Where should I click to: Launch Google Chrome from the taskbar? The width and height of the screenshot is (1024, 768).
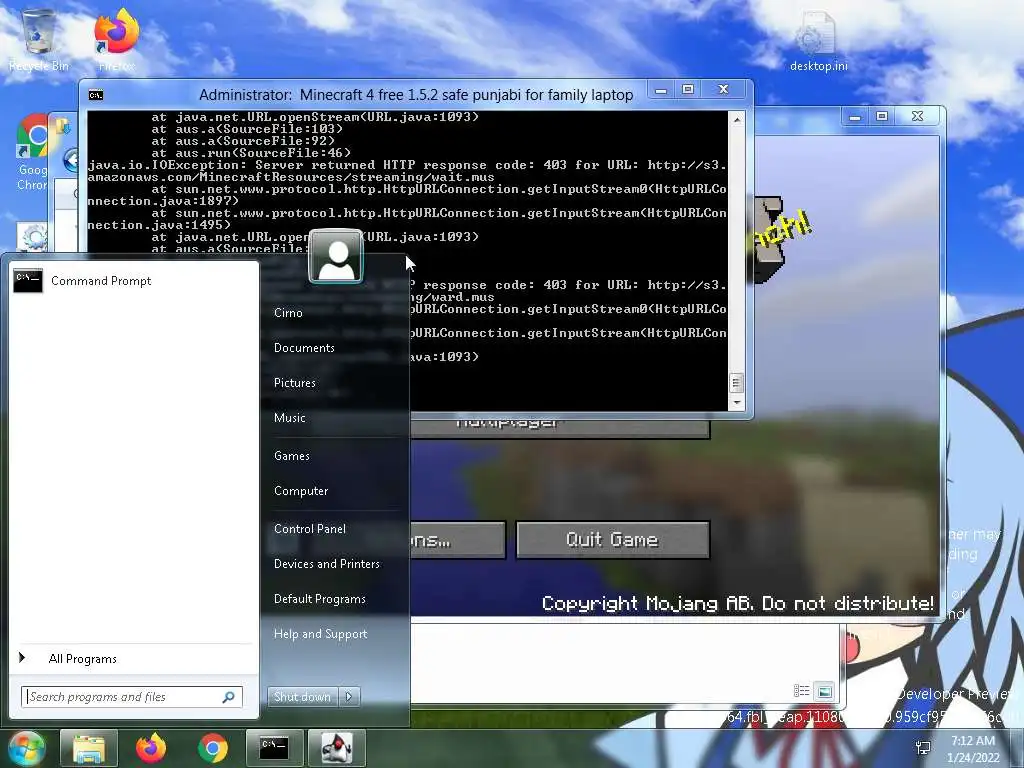click(x=213, y=748)
